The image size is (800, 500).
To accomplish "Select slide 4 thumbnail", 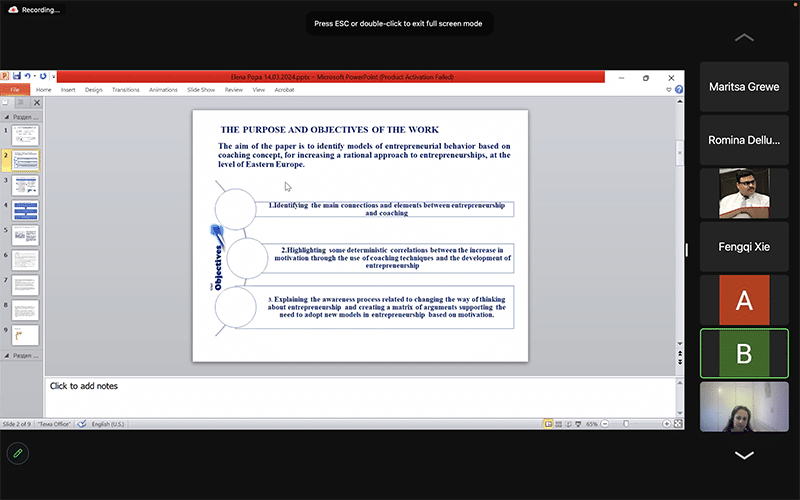I will click(x=25, y=211).
